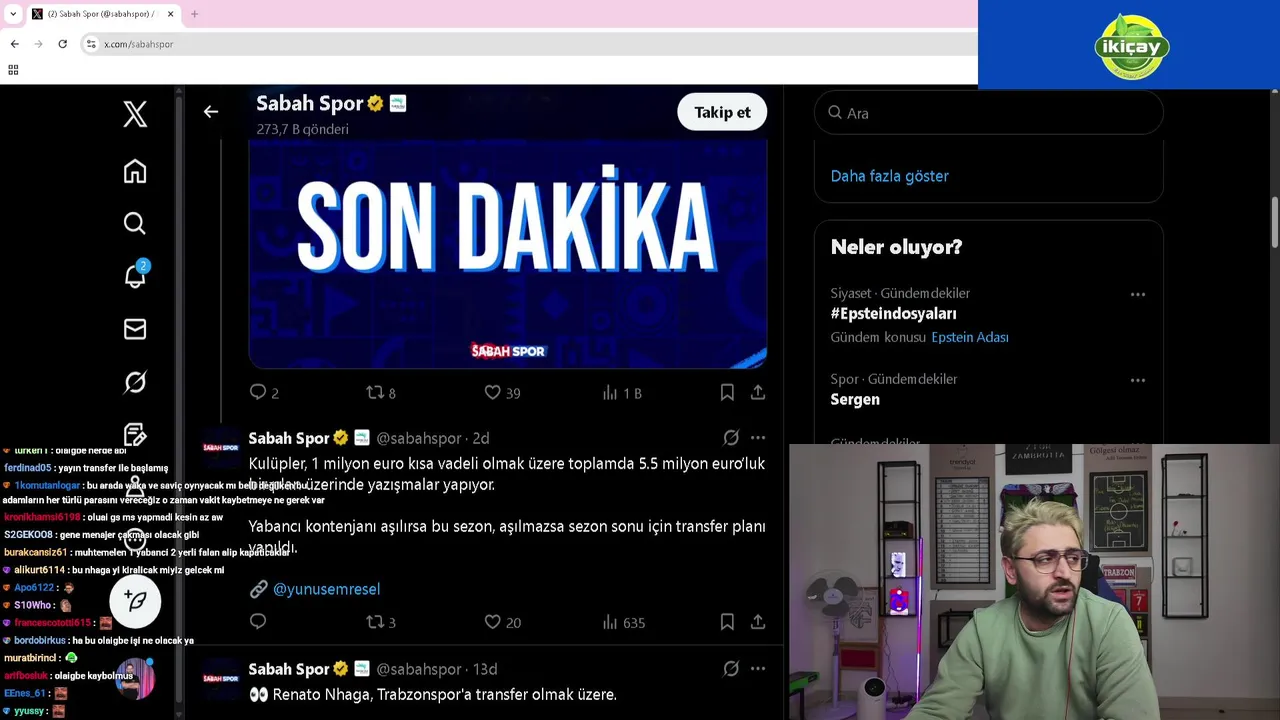Open Grok explain on Kulüpler post
The width and height of the screenshot is (1280, 720).
pyautogui.click(x=731, y=438)
